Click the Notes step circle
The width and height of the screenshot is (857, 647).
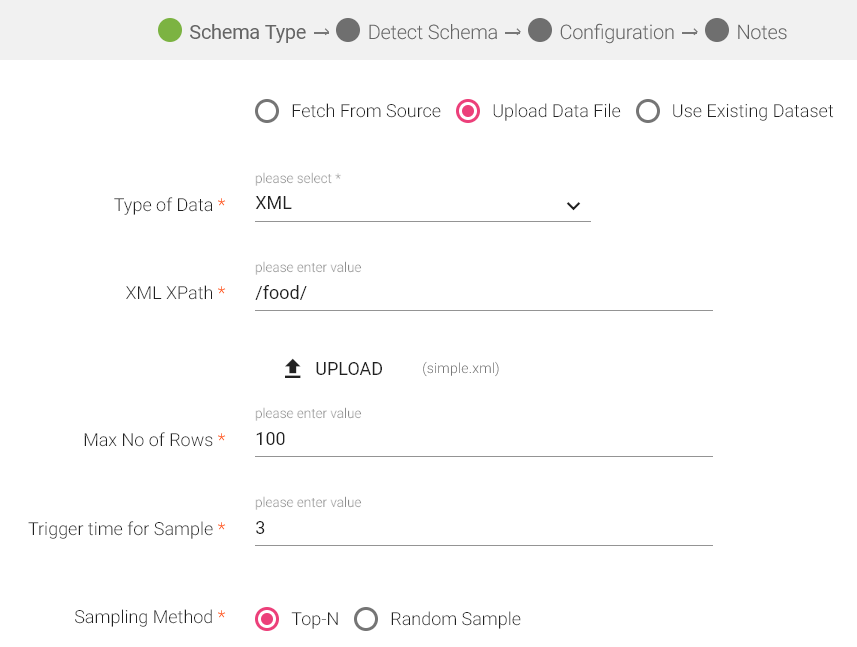tap(716, 31)
